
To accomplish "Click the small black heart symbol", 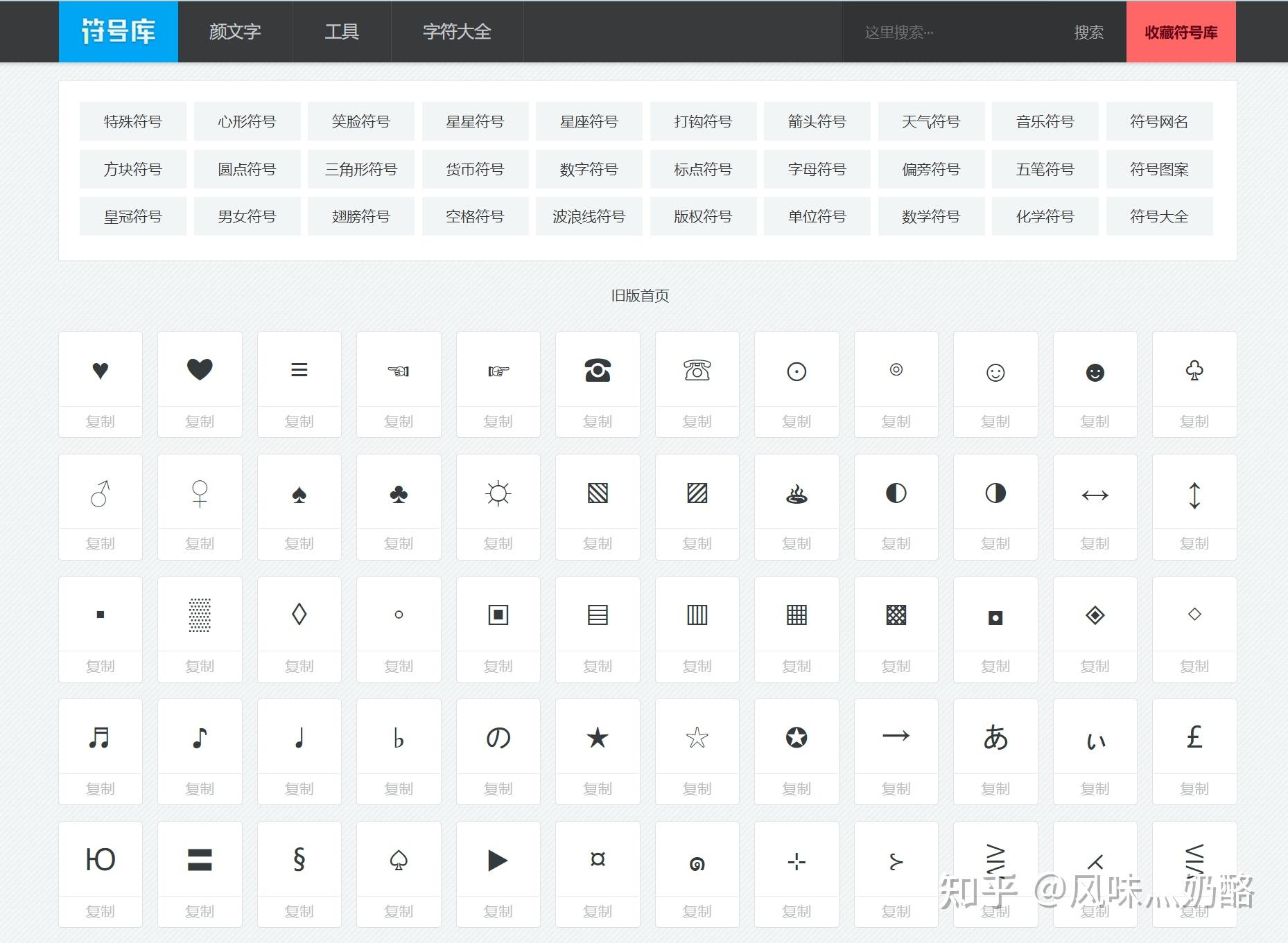I will [x=101, y=371].
